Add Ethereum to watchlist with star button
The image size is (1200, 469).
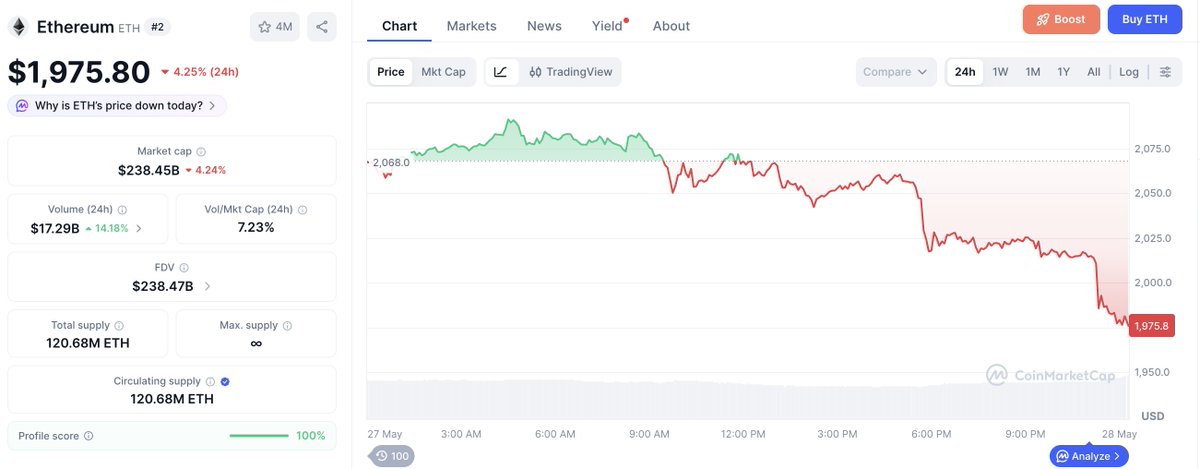coord(275,27)
